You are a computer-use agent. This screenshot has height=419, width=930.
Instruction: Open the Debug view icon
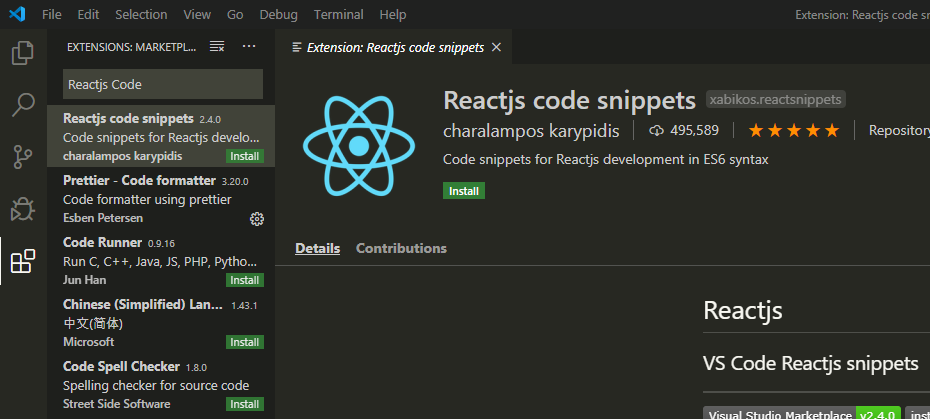click(x=23, y=209)
